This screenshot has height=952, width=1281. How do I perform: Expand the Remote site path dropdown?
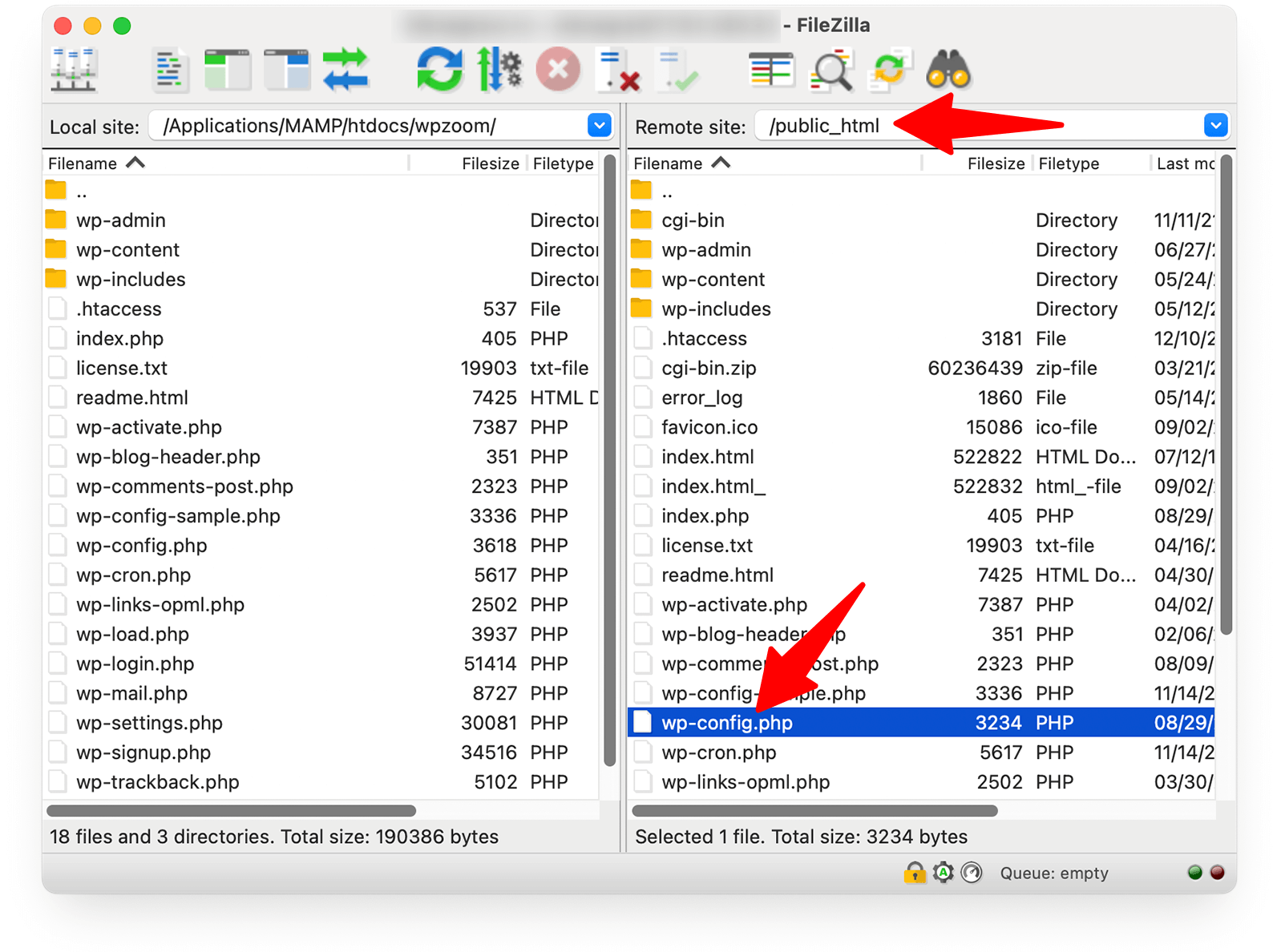[1216, 125]
